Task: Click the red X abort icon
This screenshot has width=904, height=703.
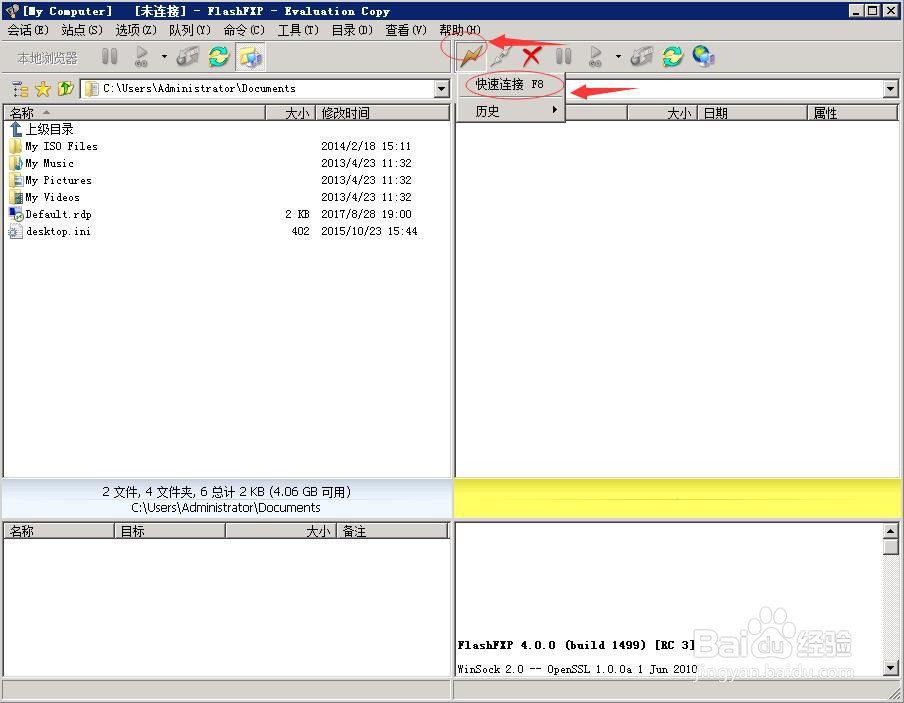Action: (x=531, y=57)
